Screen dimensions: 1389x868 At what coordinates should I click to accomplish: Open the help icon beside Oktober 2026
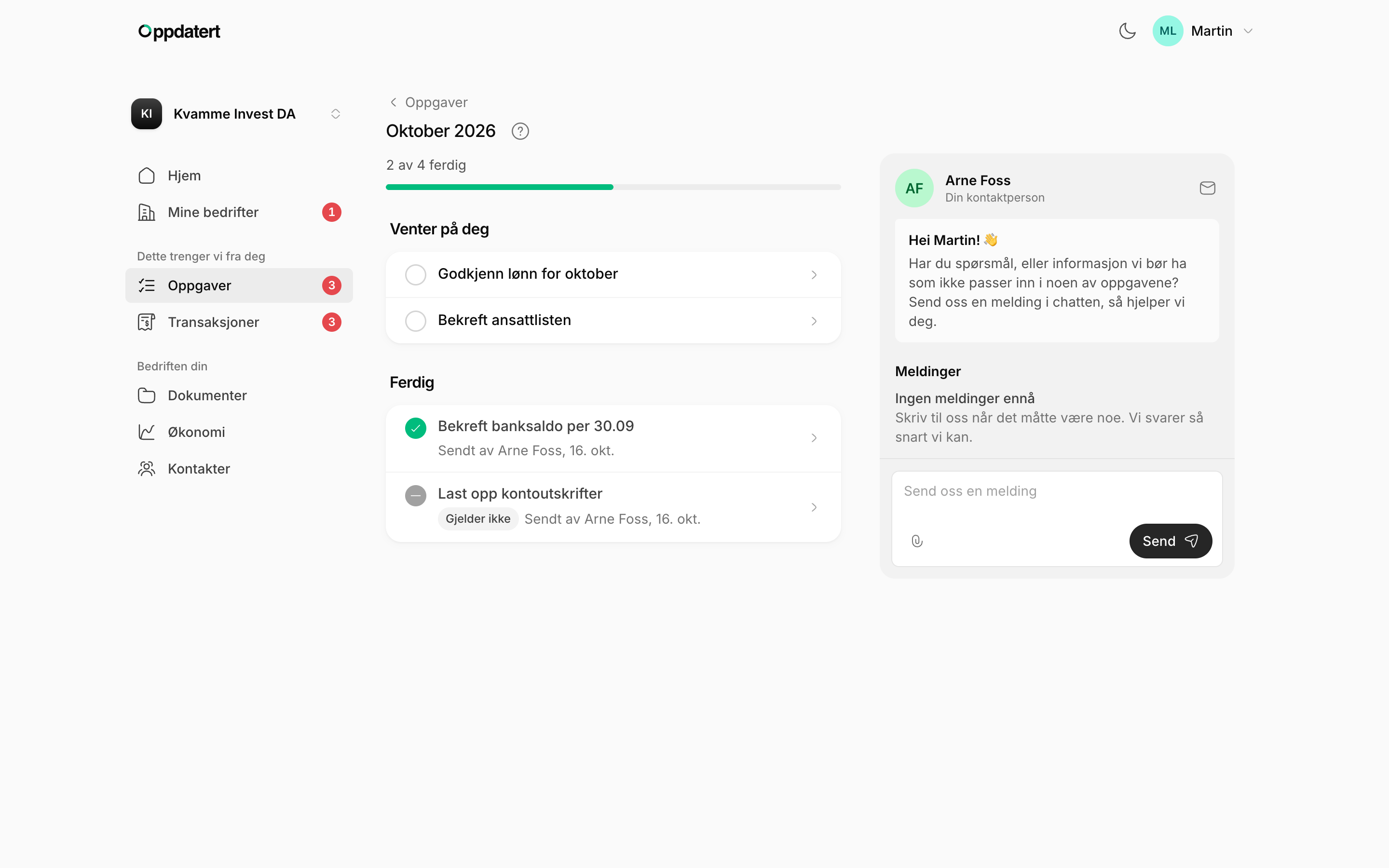(520, 132)
